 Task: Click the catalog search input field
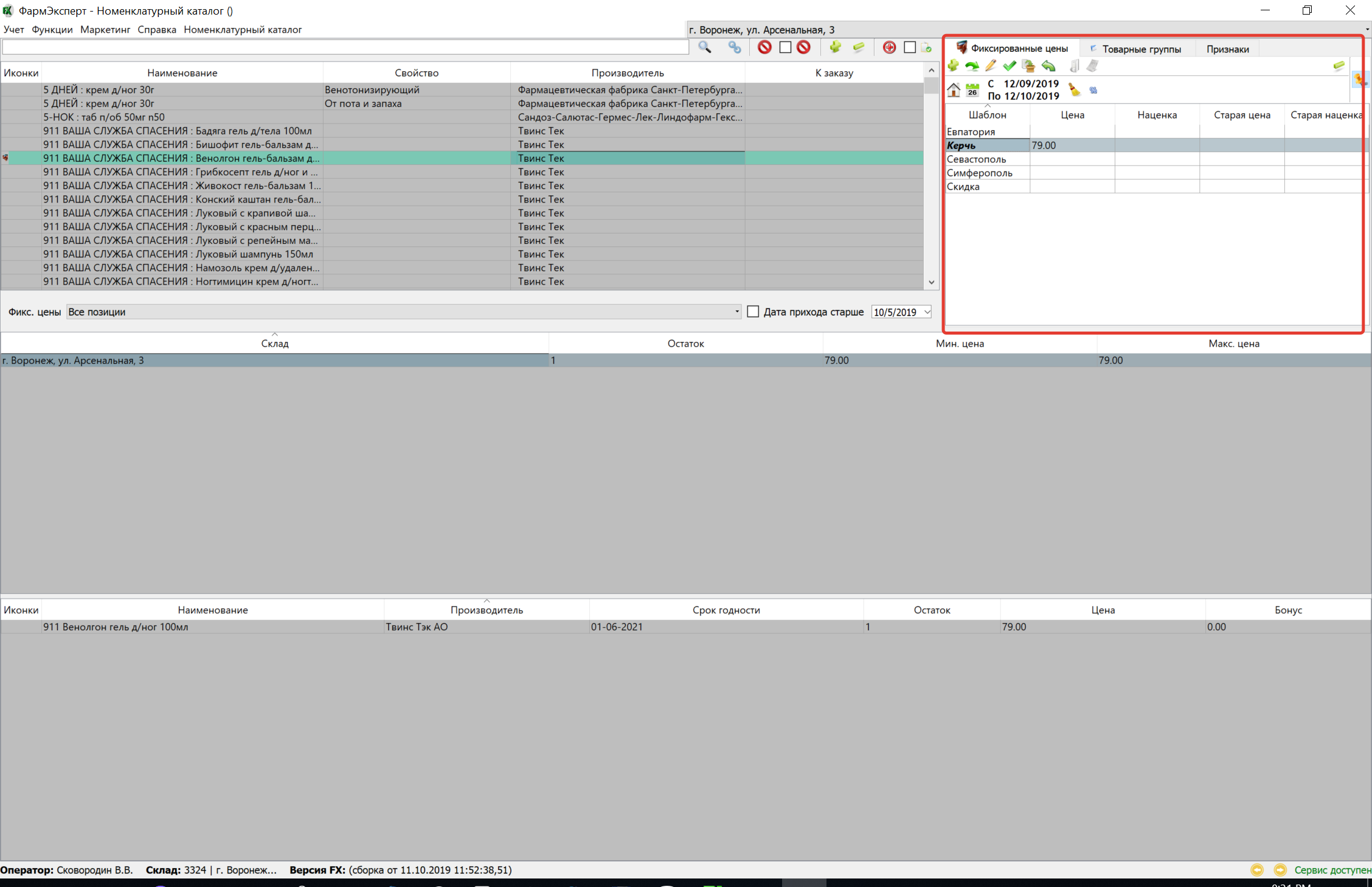point(345,47)
